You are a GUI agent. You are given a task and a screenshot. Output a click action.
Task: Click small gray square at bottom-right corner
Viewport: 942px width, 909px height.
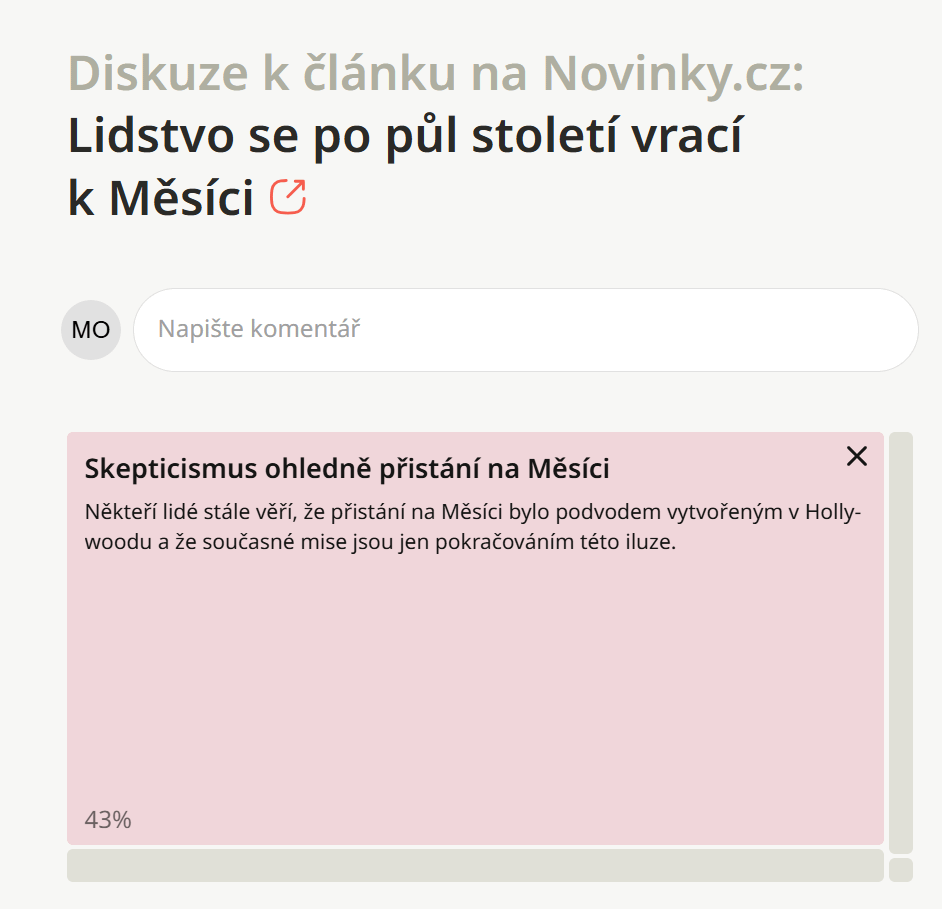900,870
